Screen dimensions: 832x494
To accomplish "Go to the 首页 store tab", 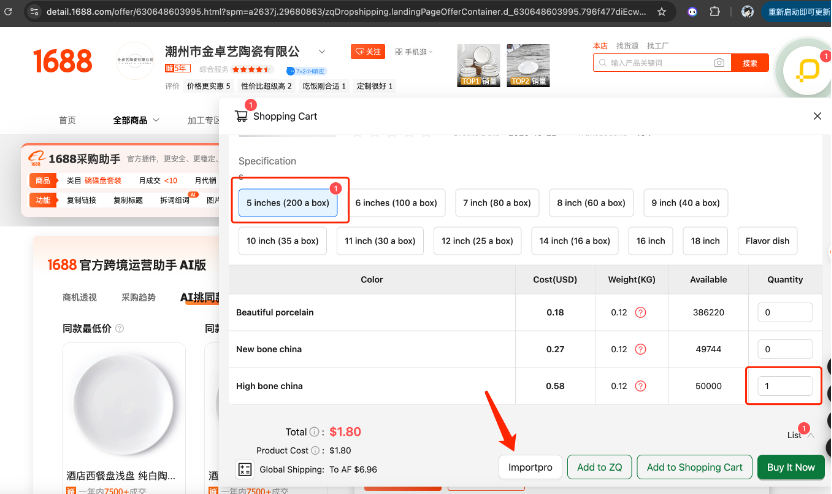I will pos(67,120).
